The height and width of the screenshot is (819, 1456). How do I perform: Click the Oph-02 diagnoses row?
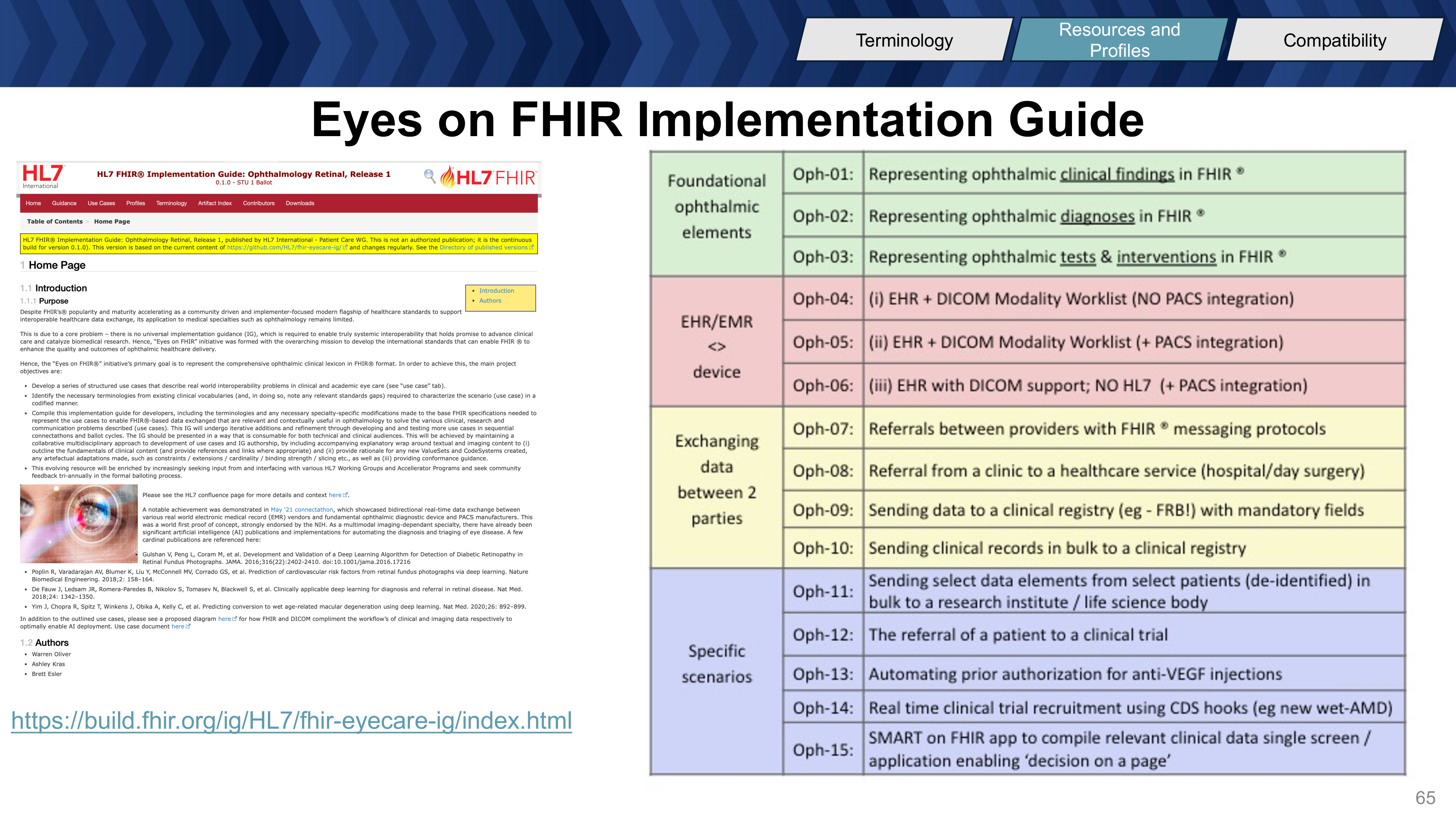point(1094,215)
